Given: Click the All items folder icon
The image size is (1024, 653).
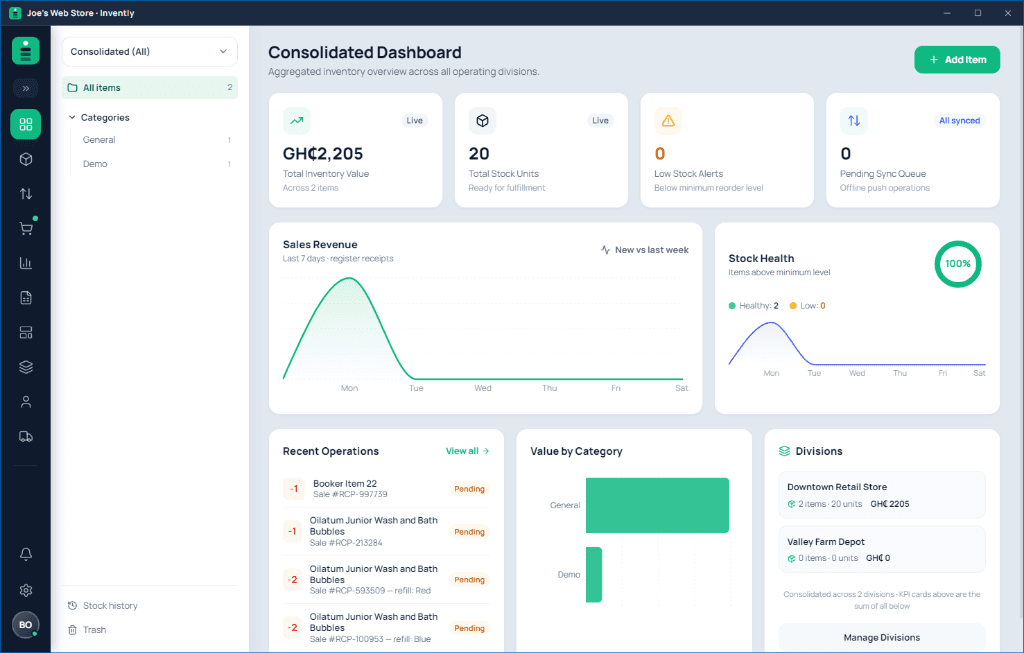Looking at the screenshot, I should tap(72, 88).
